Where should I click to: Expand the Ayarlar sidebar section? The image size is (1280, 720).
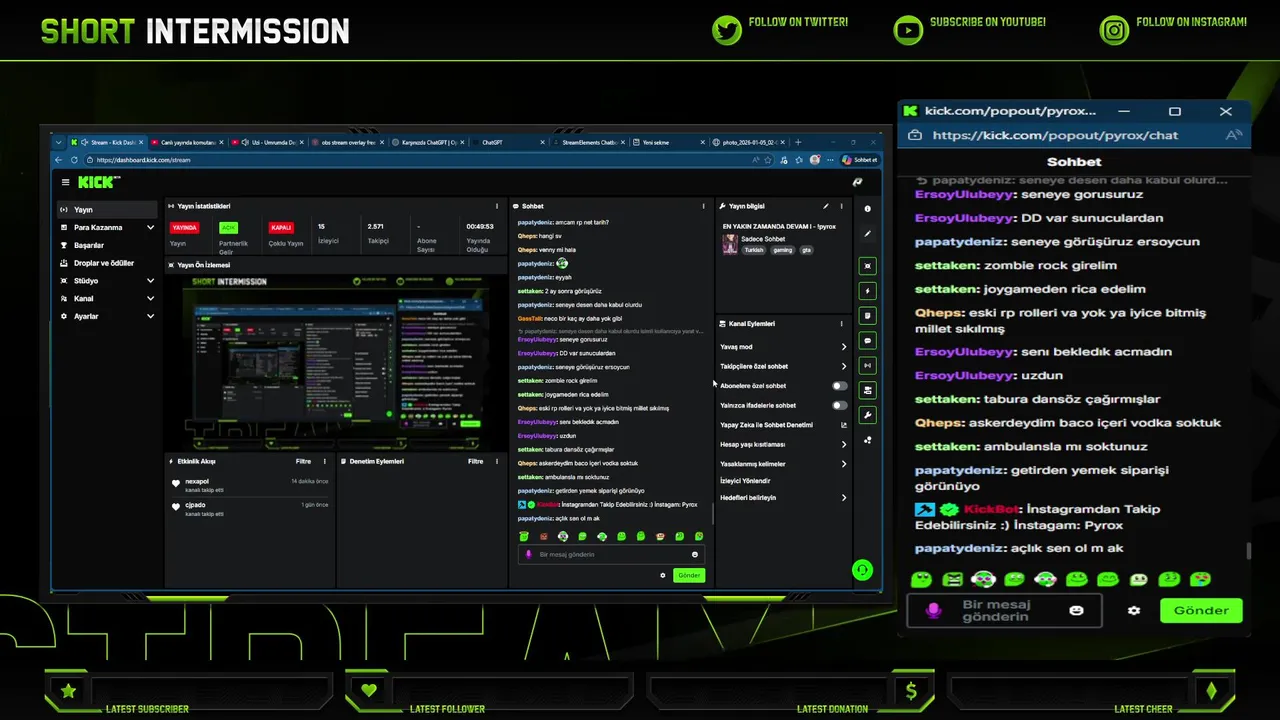pyautogui.click(x=150, y=316)
